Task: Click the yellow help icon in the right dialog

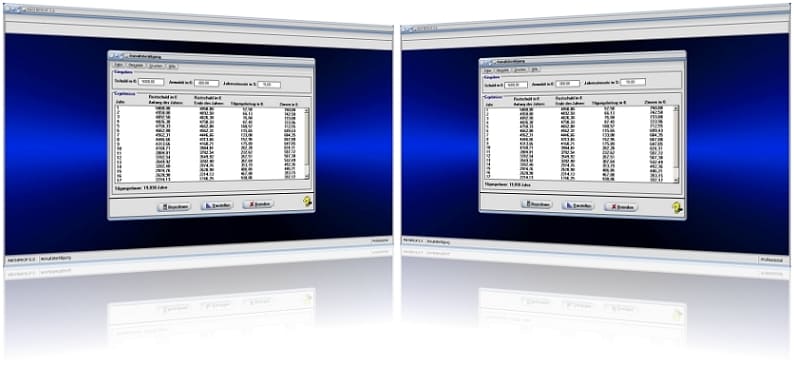Action: point(677,207)
